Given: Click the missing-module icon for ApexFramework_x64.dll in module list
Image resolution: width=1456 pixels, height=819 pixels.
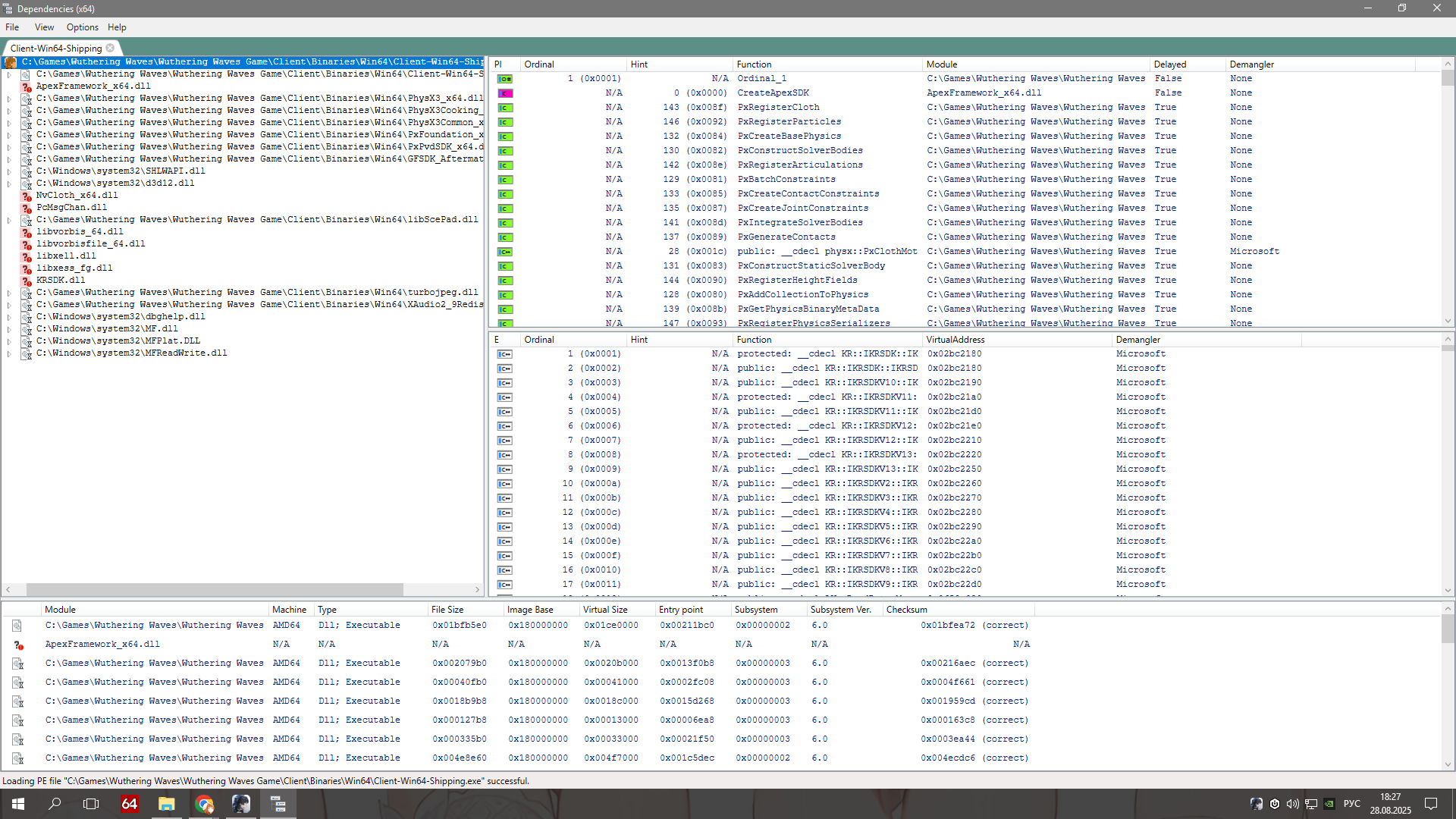Looking at the screenshot, I should point(18,645).
